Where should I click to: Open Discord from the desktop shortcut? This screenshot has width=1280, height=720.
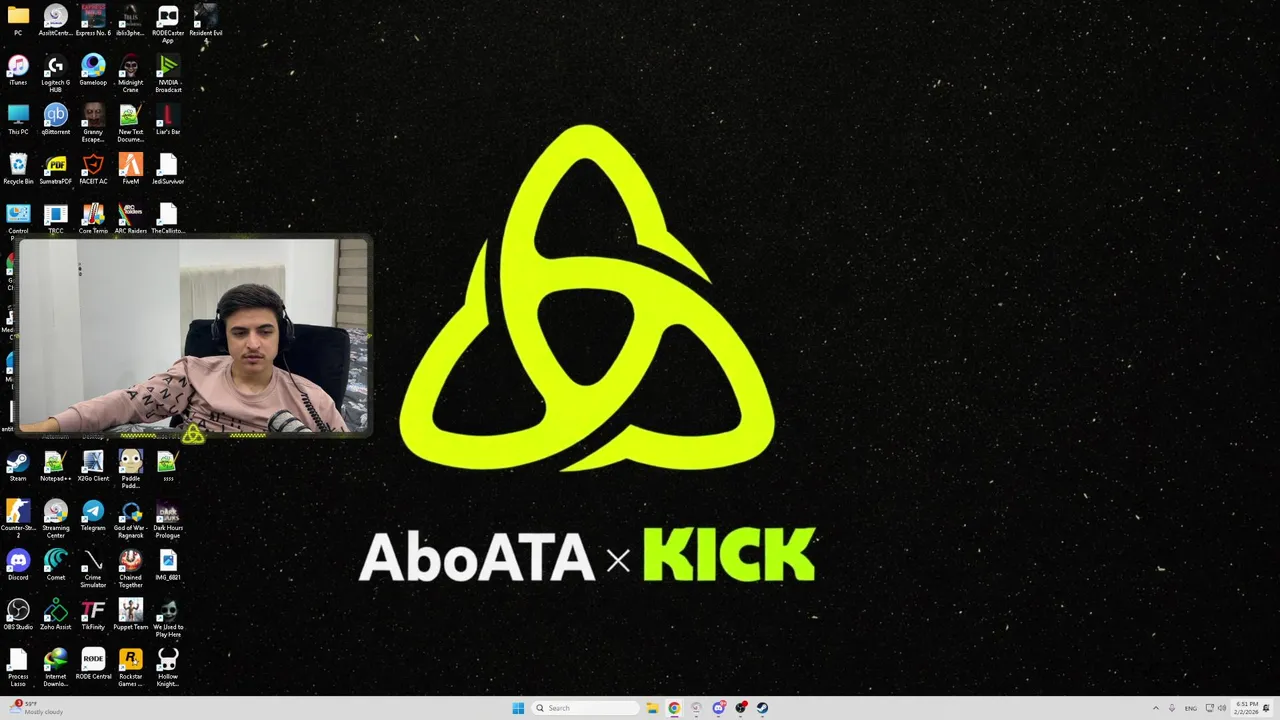(x=18, y=565)
